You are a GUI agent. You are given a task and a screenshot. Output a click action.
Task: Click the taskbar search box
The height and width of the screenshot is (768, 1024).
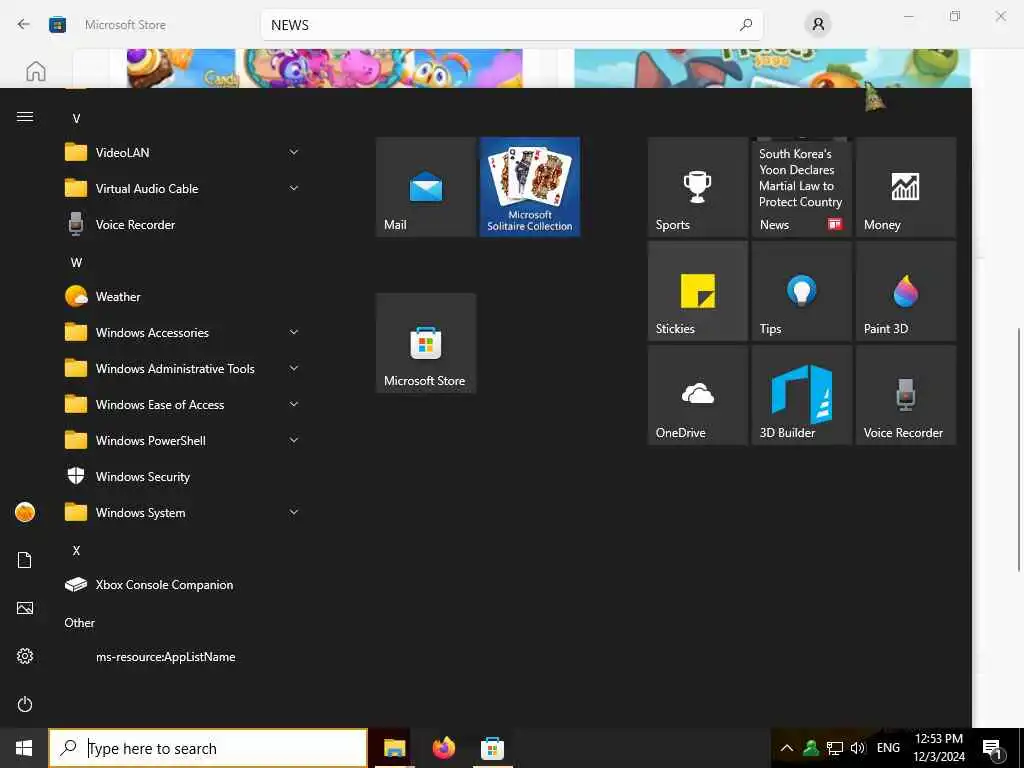click(208, 748)
